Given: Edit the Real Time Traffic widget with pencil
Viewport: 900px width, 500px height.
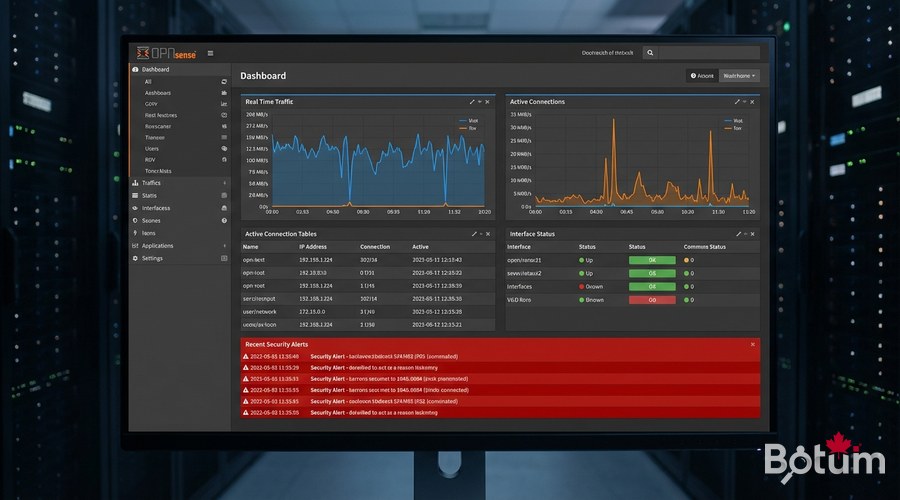Looking at the screenshot, I should (x=472, y=102).
